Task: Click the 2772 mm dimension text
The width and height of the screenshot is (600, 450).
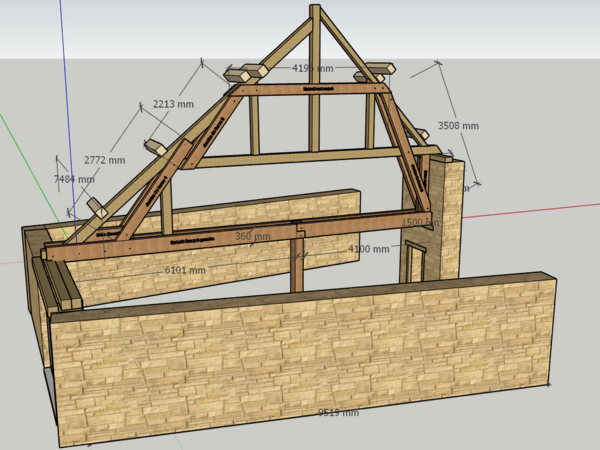Action: click(104, 160)
